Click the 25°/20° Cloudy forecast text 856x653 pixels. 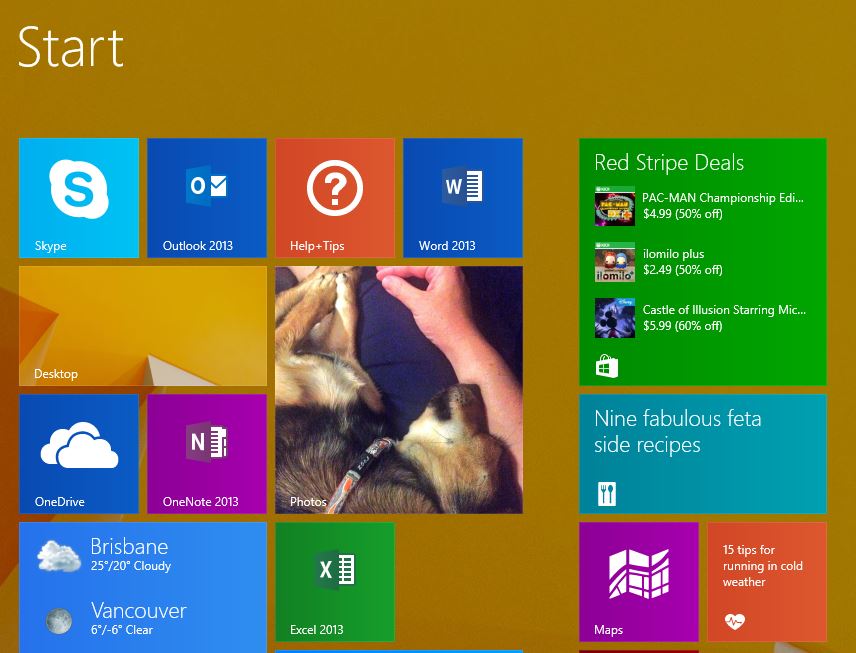(x=131, y=566)
